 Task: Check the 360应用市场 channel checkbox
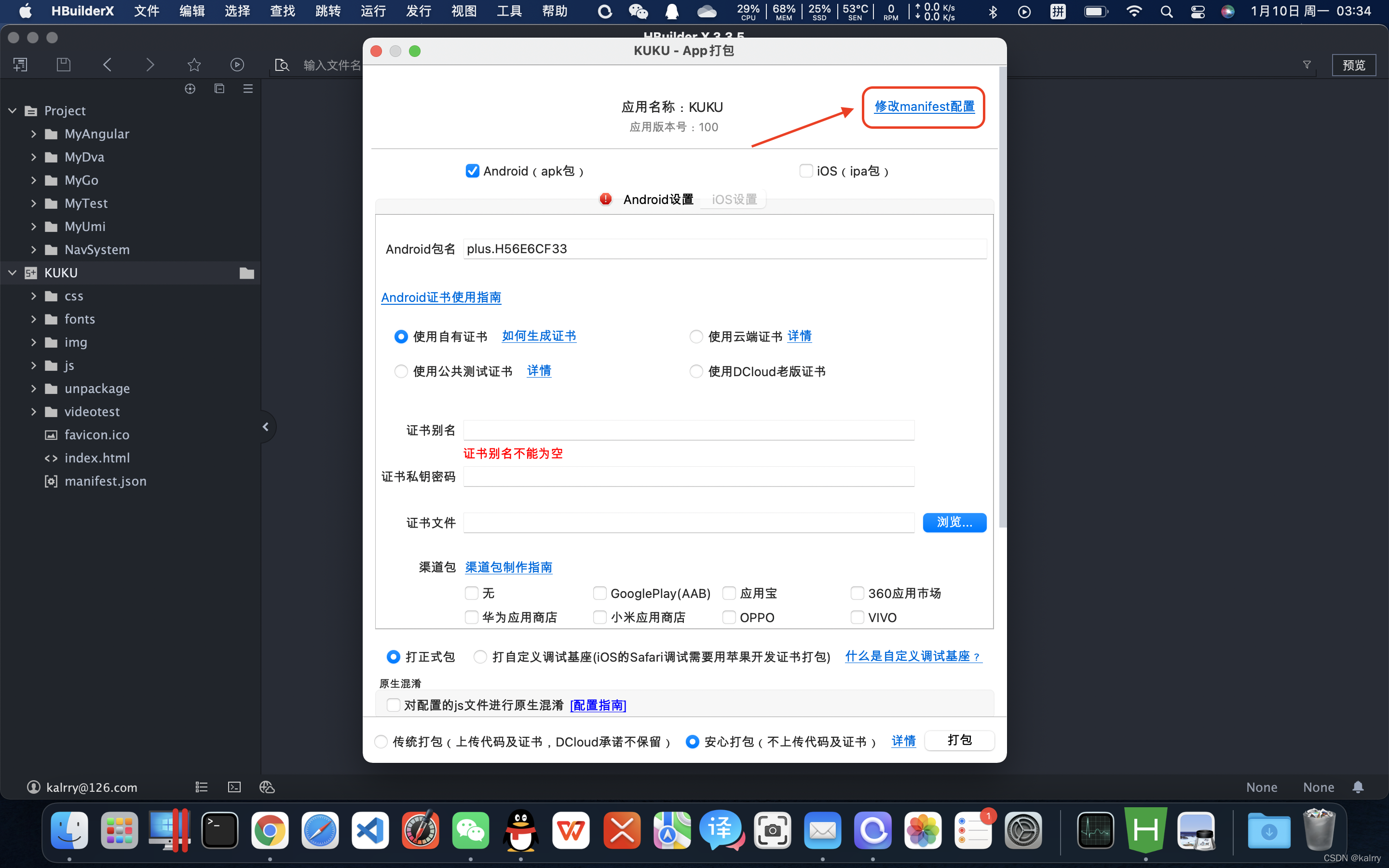click(857, 593)
